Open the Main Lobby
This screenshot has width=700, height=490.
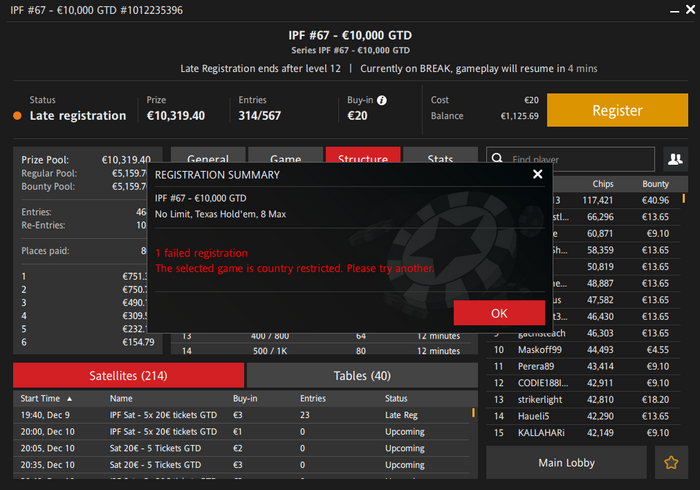(x=567, y=463)
